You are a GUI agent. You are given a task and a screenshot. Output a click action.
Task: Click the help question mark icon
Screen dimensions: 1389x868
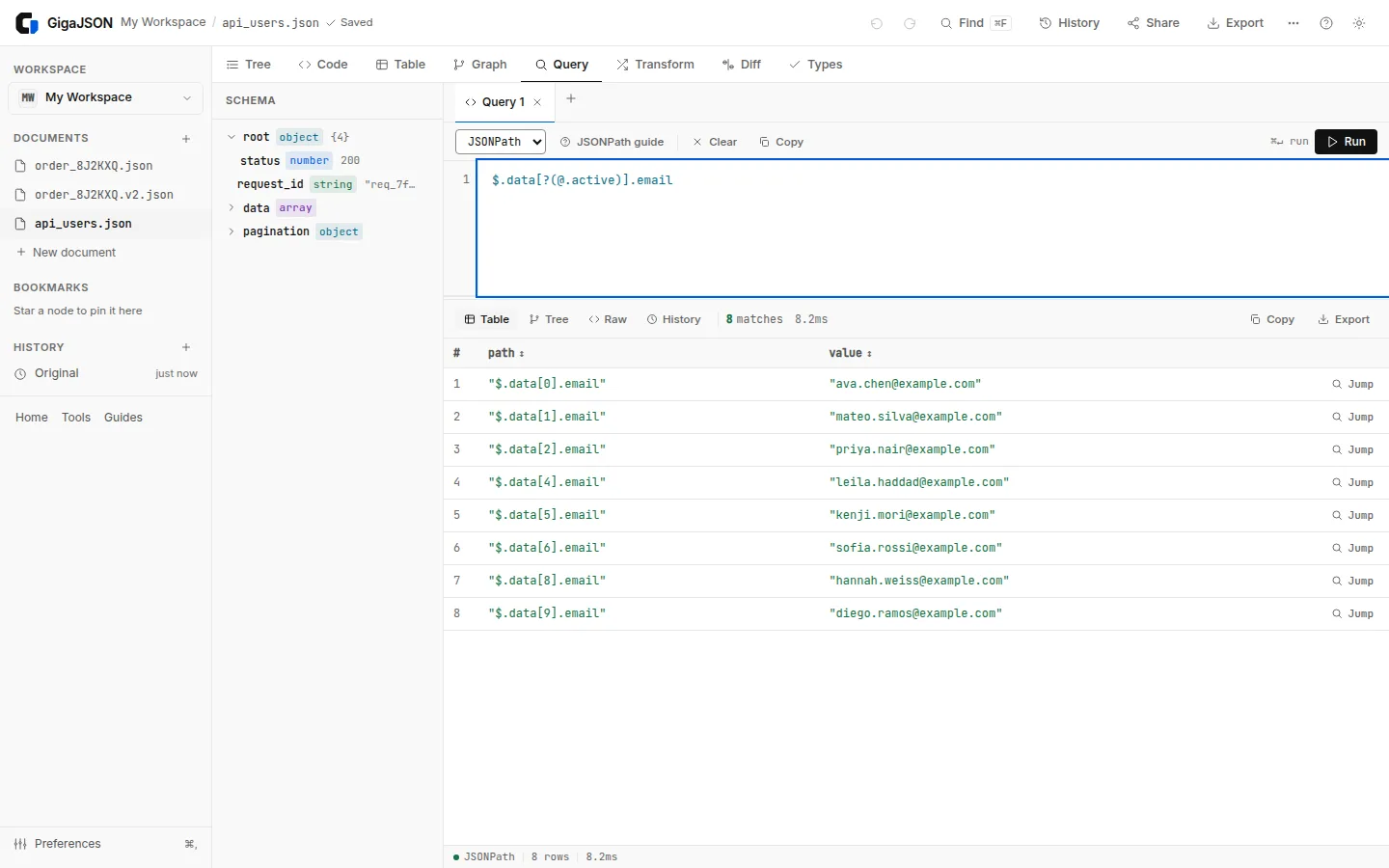(1326, 23)
